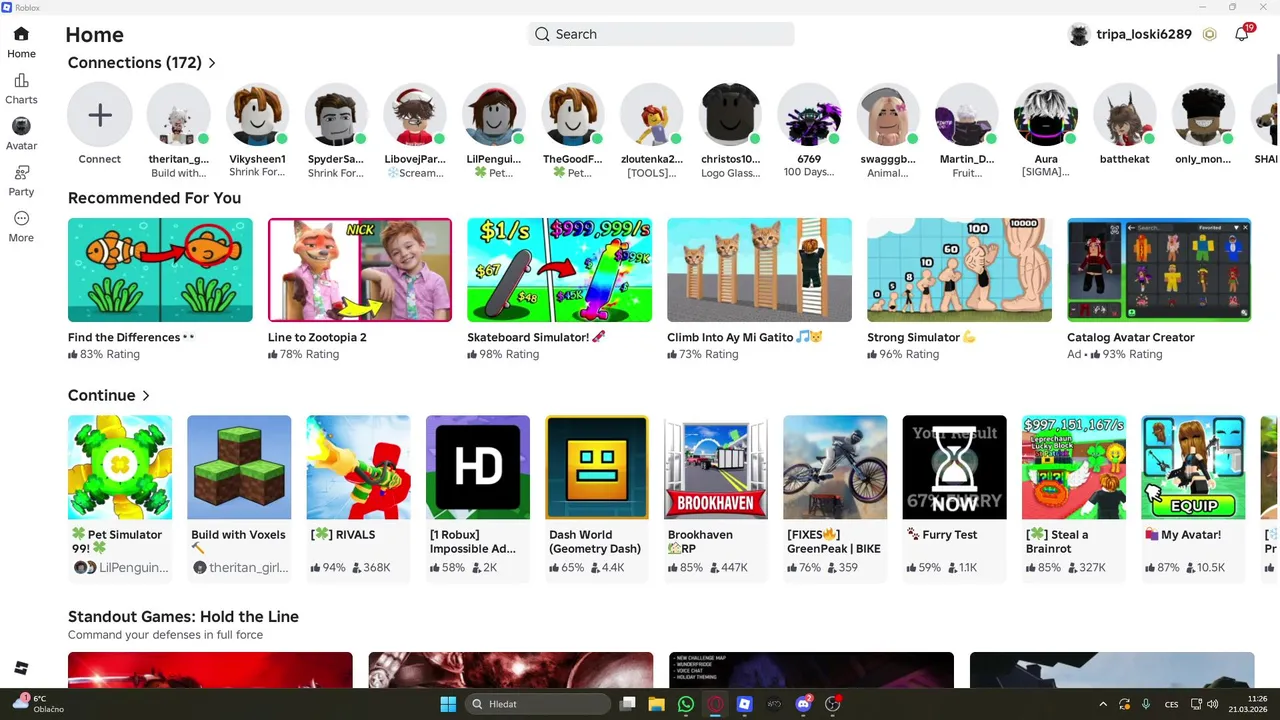Open File Explorer from the taskbar
1280x720 pixels.
click(x=656, y=704)
